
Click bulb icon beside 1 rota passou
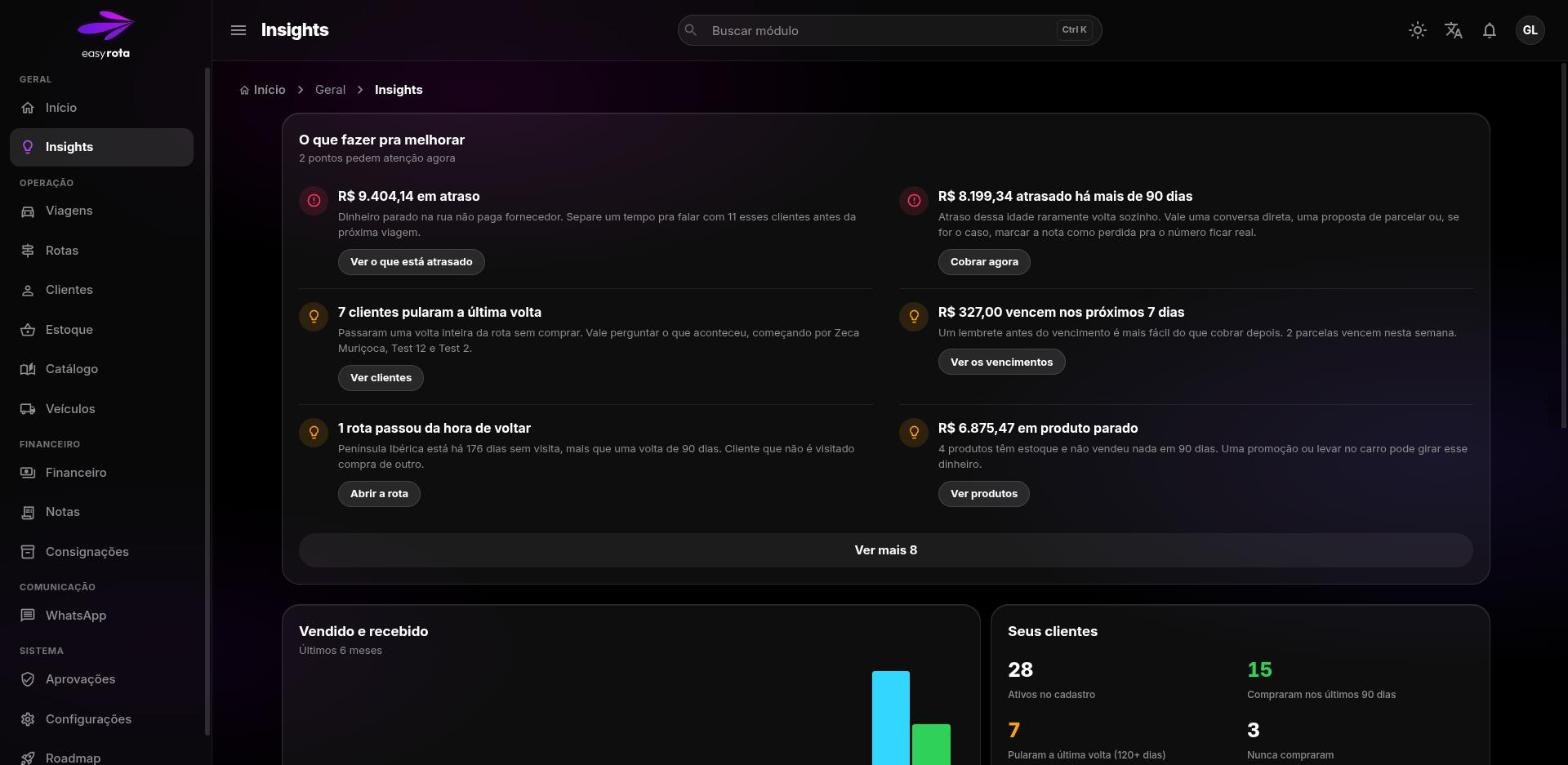click(x=313, y=433)
